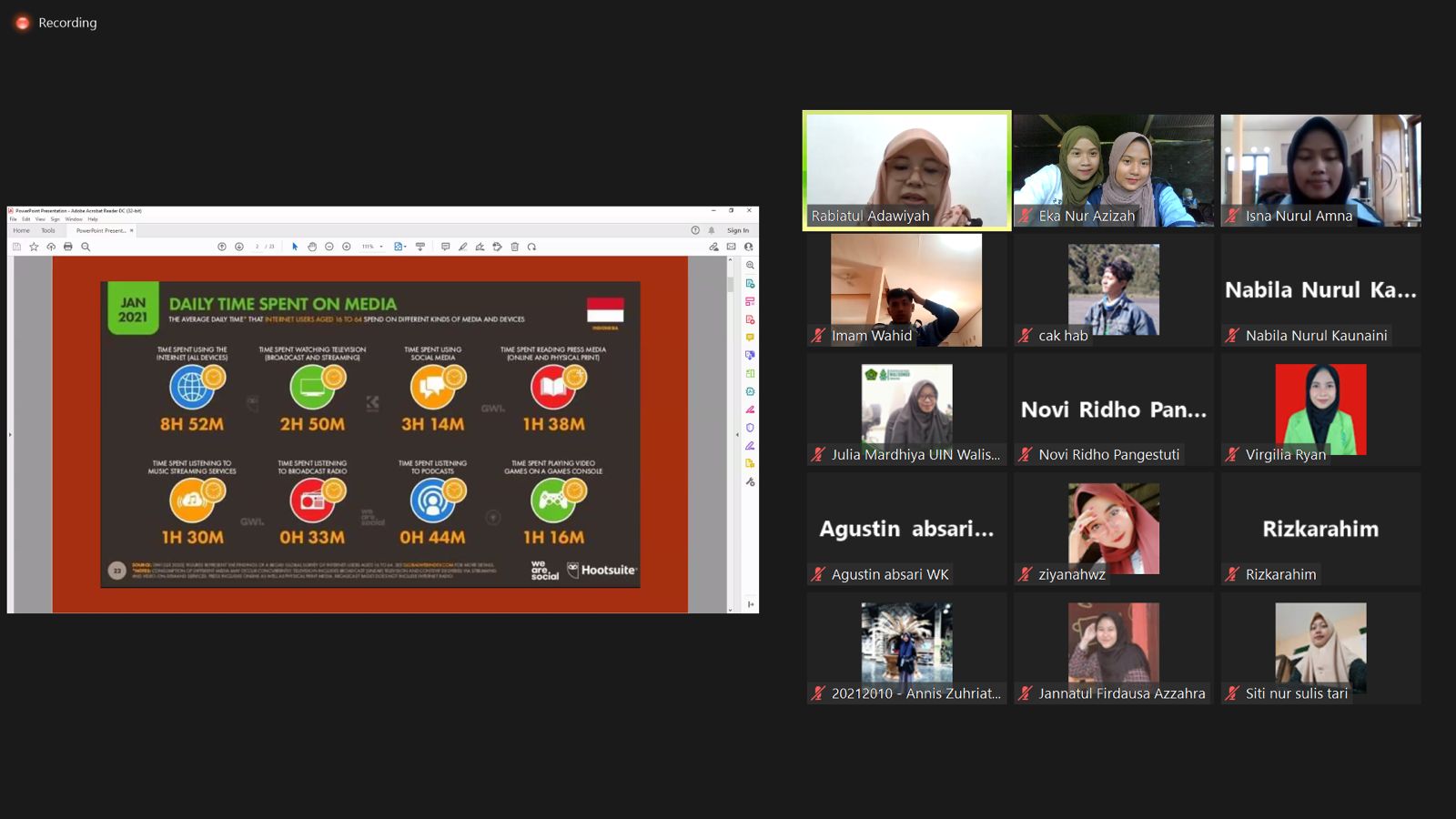Select Imam Wahid's video tile
The height and width of the screenshot is (819, 1456).
(x=906, y=290)
